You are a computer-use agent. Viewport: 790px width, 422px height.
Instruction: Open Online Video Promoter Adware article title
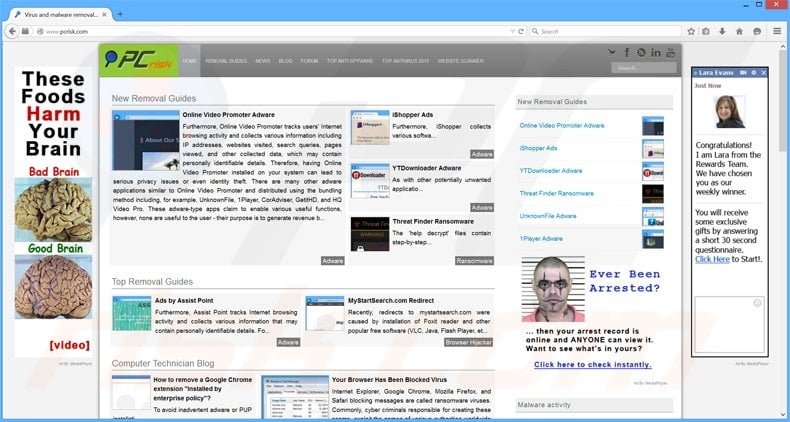coord(229,115)
